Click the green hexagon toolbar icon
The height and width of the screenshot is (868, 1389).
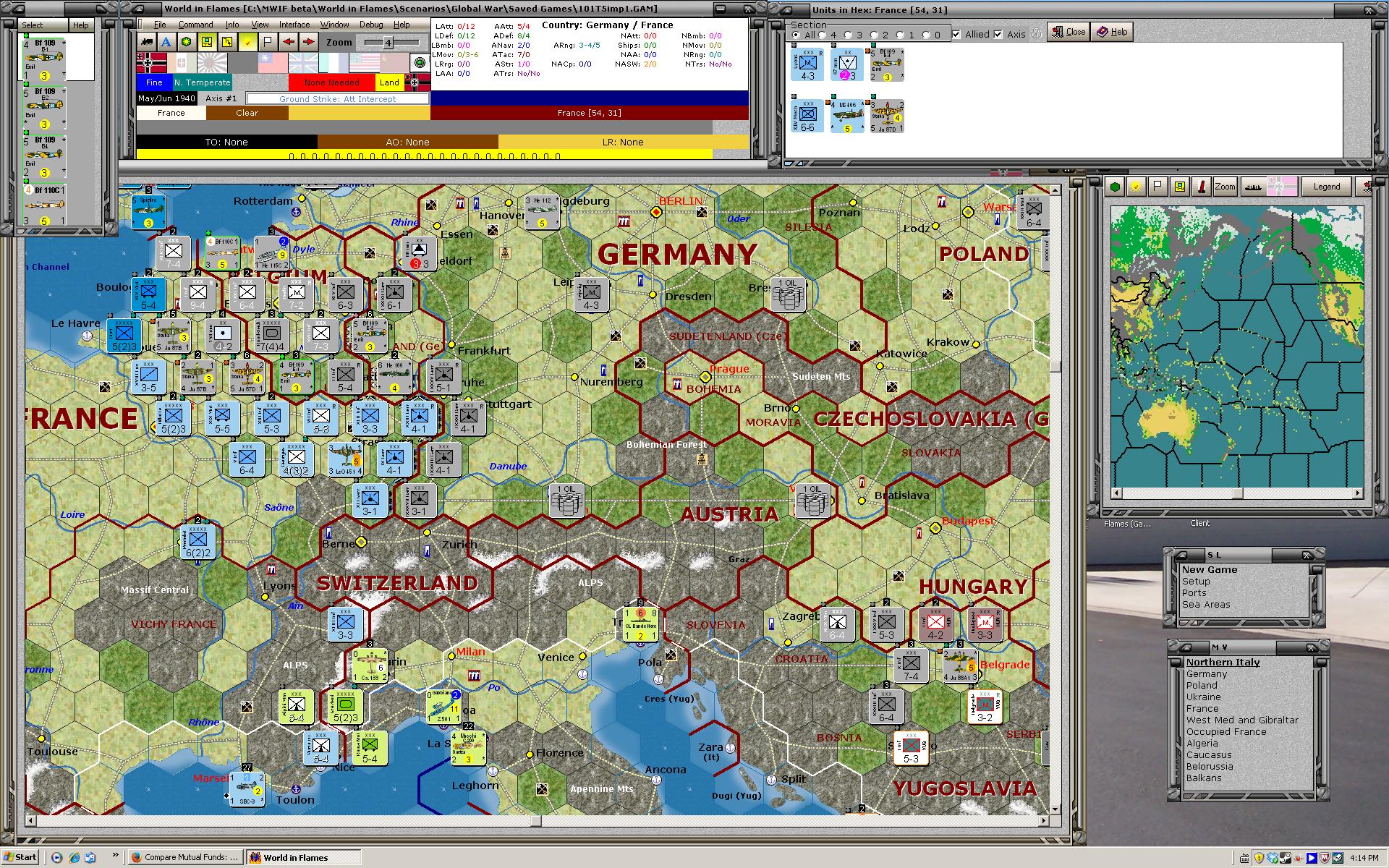click(187, 42)
